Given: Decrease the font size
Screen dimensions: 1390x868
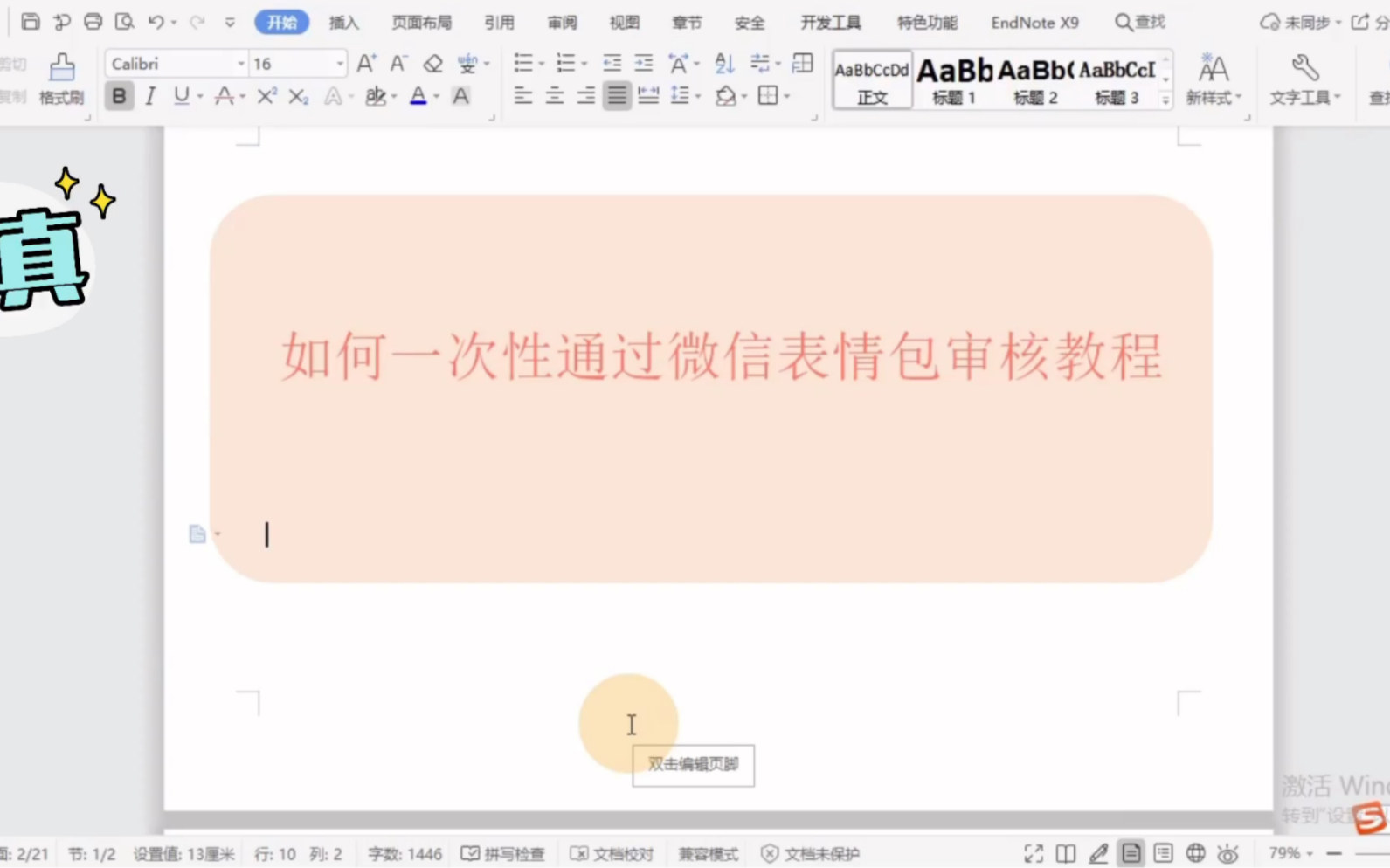Looking at the screenshot, I should pyautogui.click(x=398, y=63).
